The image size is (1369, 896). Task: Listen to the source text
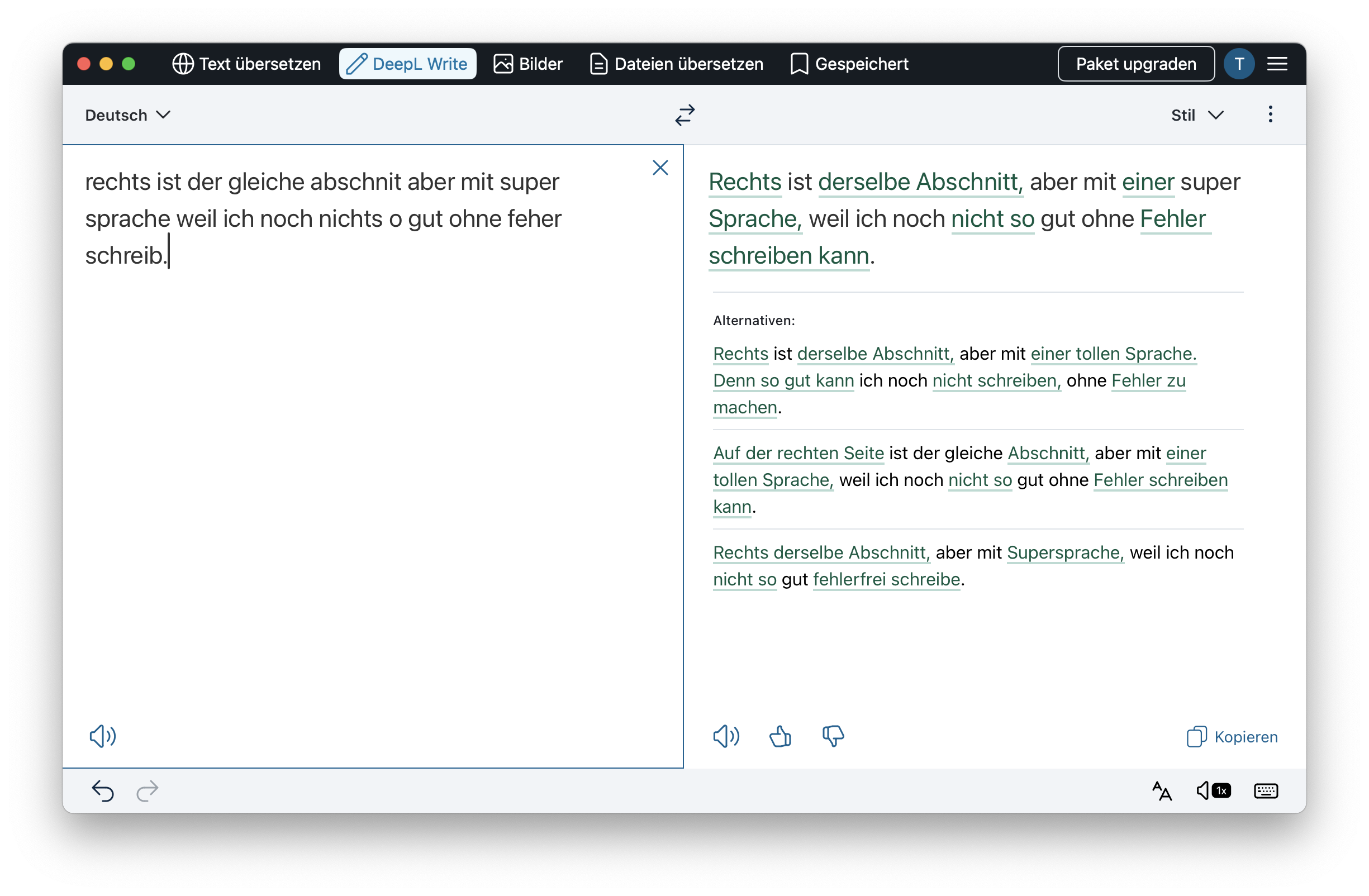point(103,736)
